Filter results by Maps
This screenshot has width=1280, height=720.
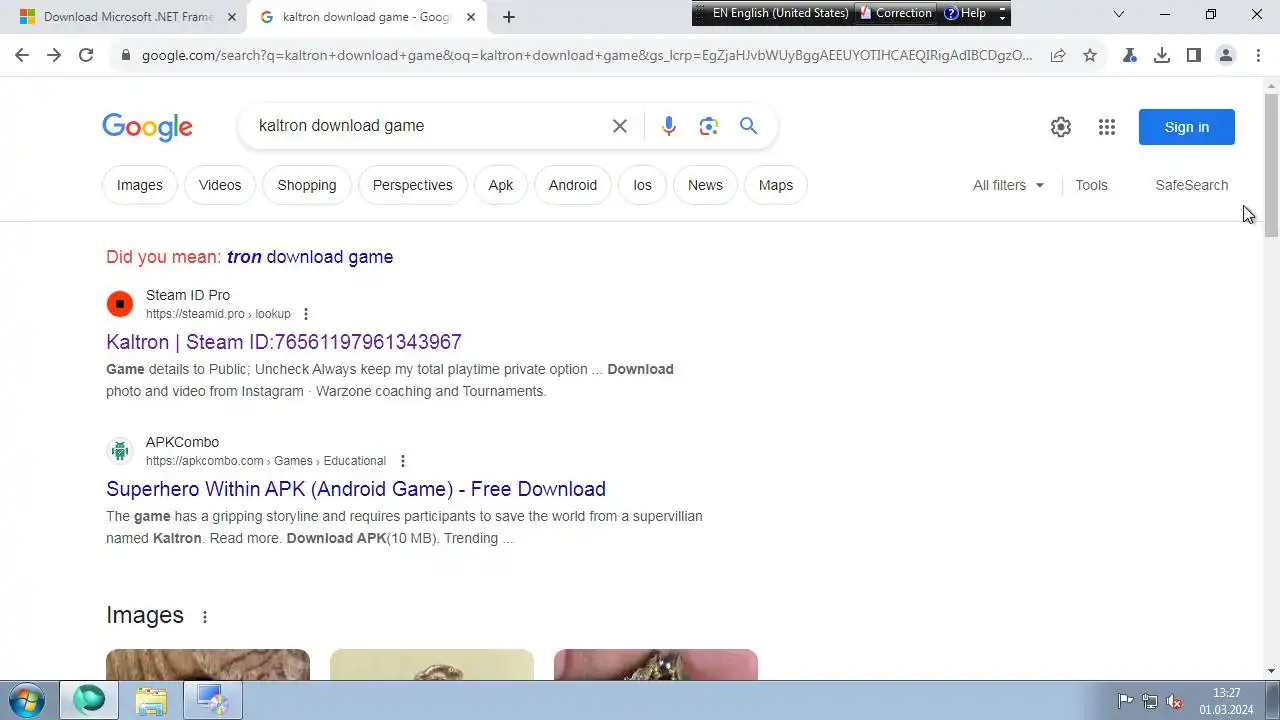click(x=776, y=185)
